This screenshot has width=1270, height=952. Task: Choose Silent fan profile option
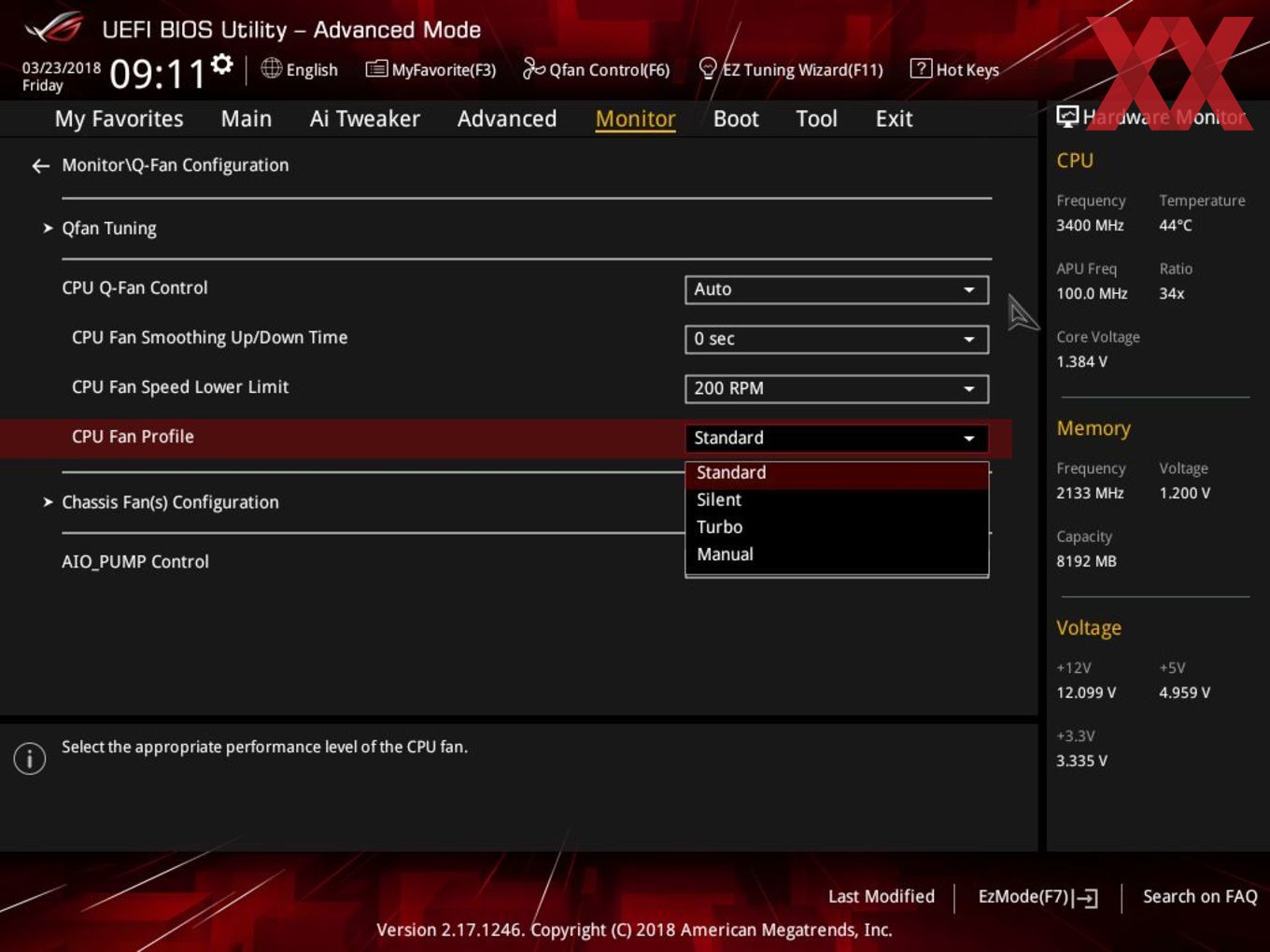(x=837, y=500)
